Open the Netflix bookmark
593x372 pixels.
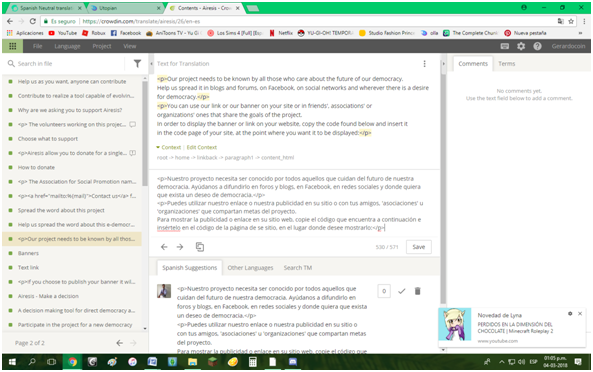tap(281, 33)
